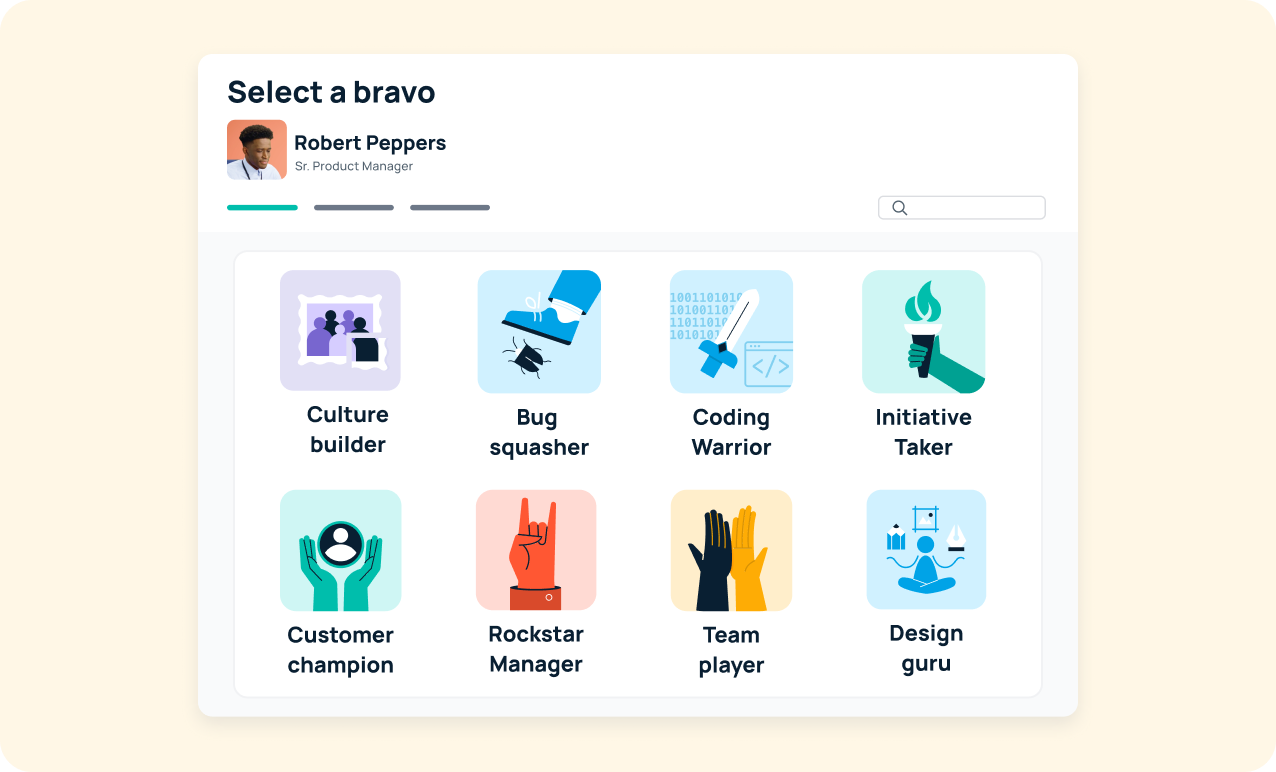Click the Culture builder label text
Image resolution: width=1276 pixels, height=772 pixels.
click(x=347, y=429)
